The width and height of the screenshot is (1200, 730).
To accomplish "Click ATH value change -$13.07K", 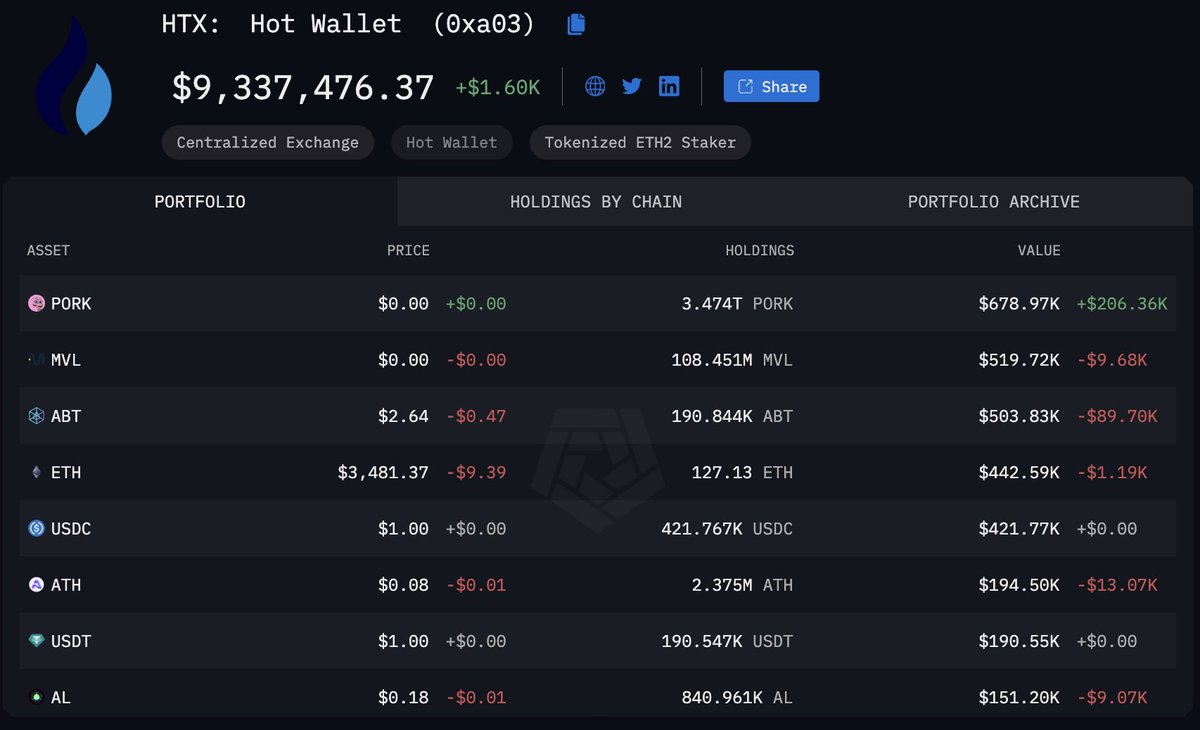I will [1117, 585].
